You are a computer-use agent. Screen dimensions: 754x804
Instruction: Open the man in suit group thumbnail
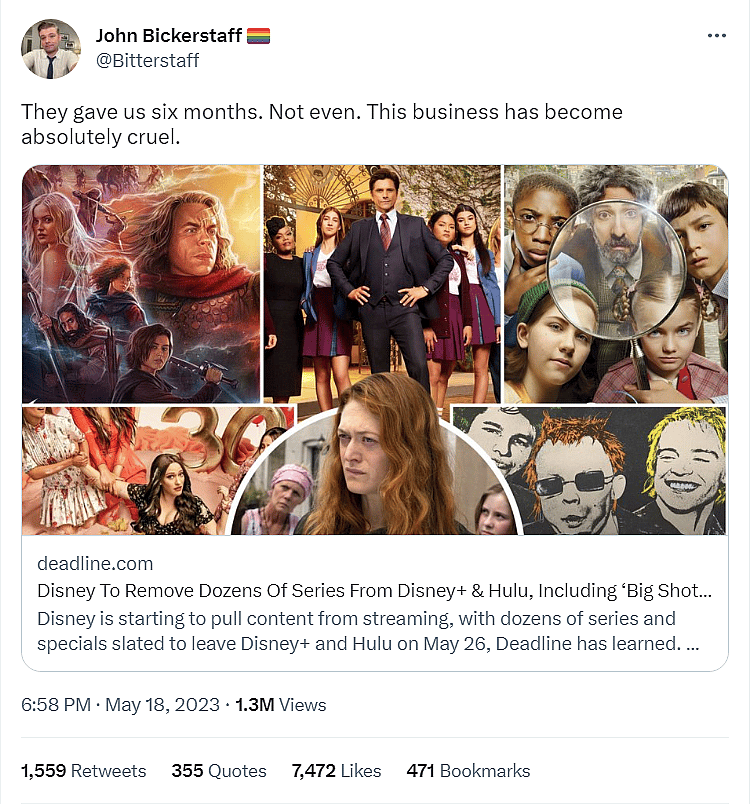click(381, 270)
